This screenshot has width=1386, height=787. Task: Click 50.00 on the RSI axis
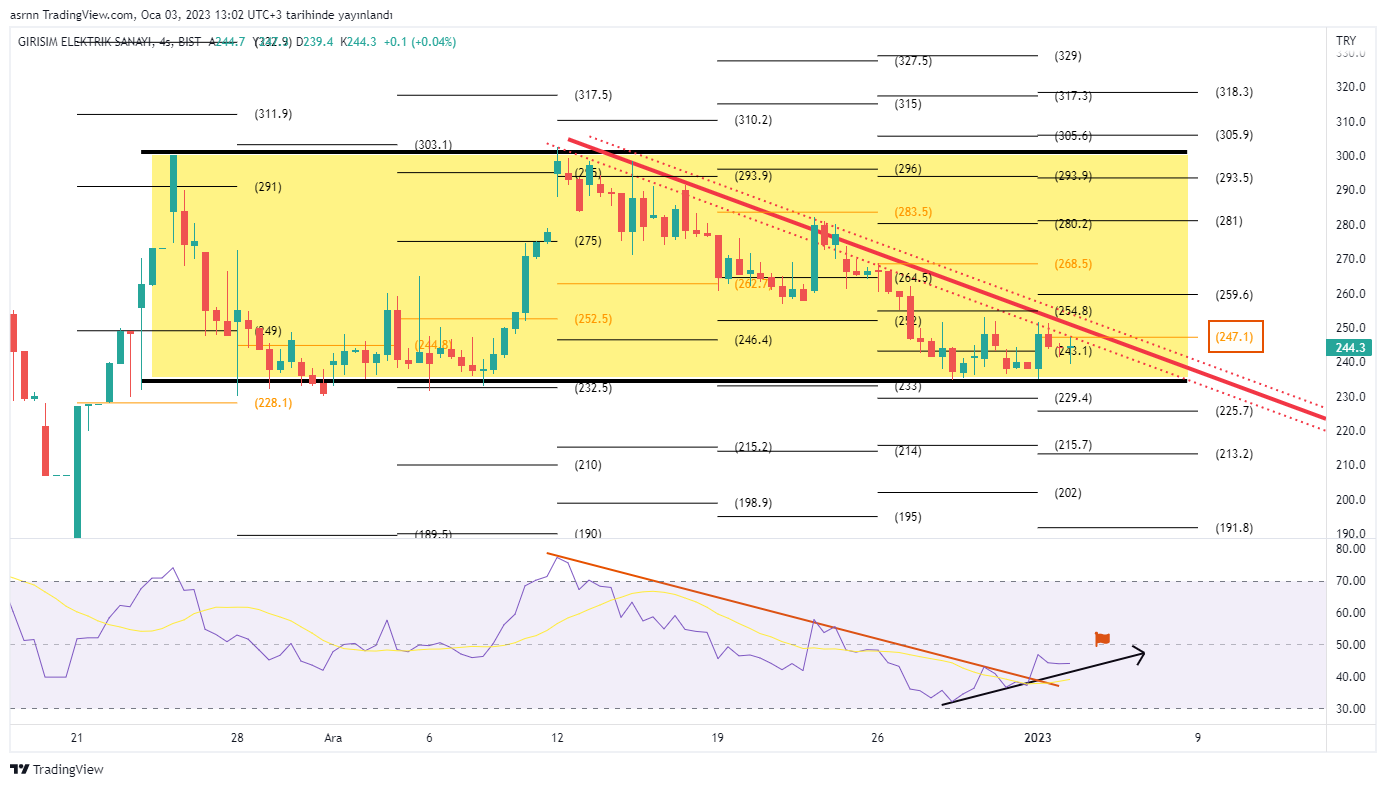click(x=1349, y=645)
